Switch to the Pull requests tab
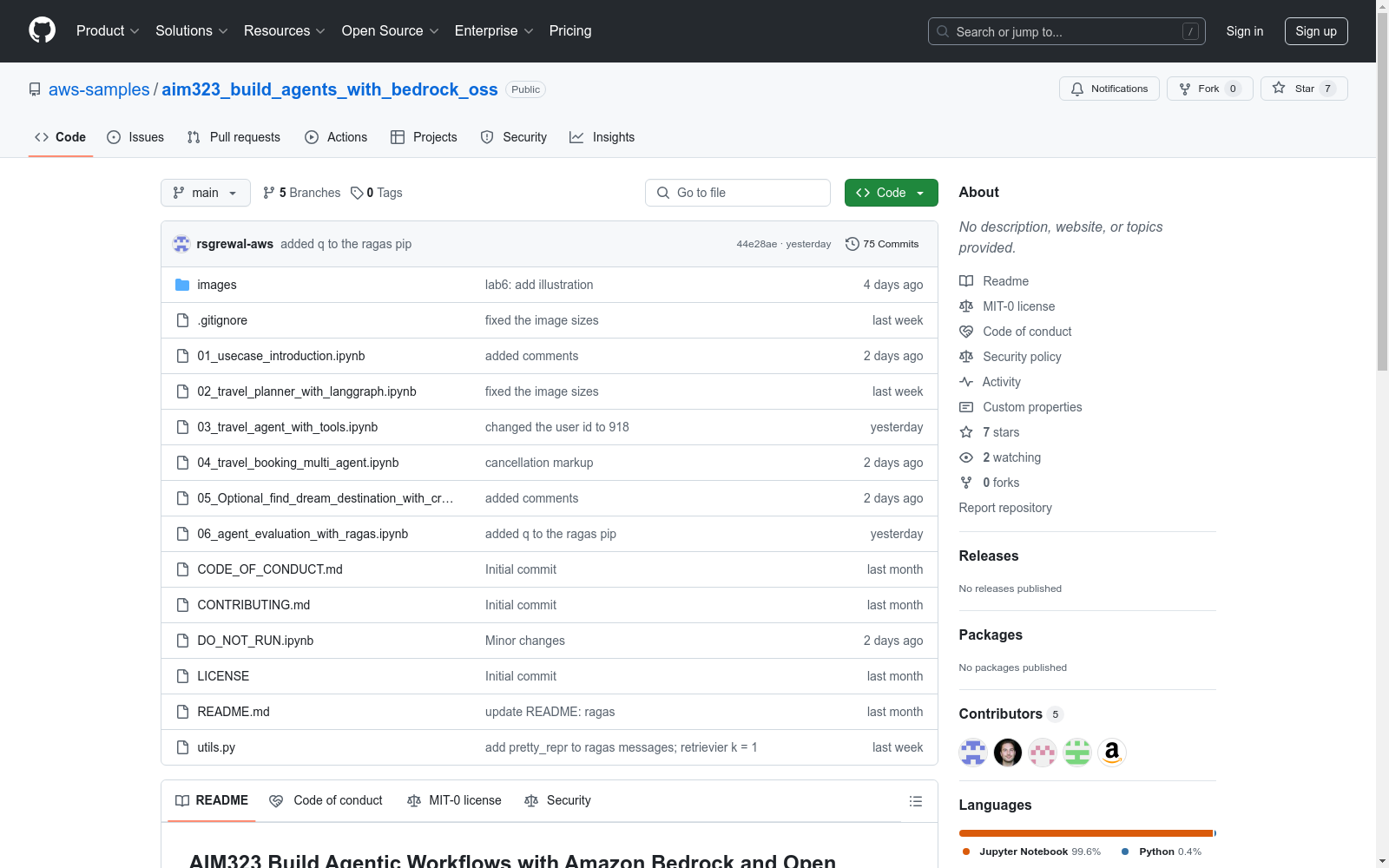The height and width of the screenshot is (868, 1389). coord(234,137)
